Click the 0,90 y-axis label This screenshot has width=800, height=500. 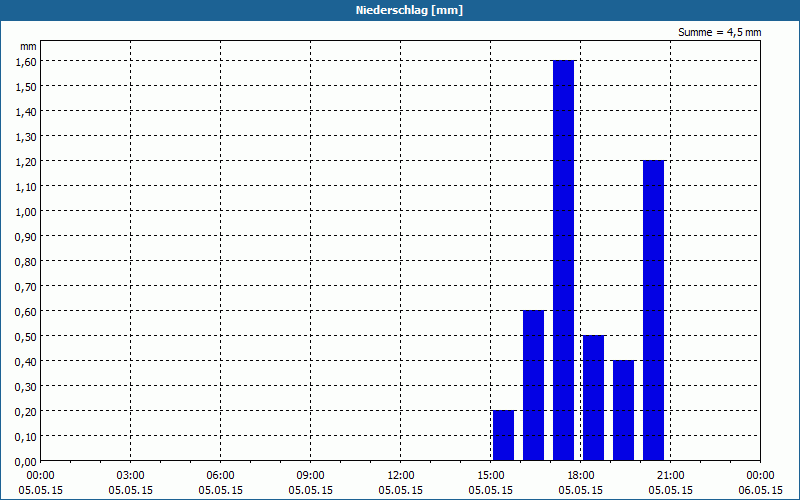(26, 237)
